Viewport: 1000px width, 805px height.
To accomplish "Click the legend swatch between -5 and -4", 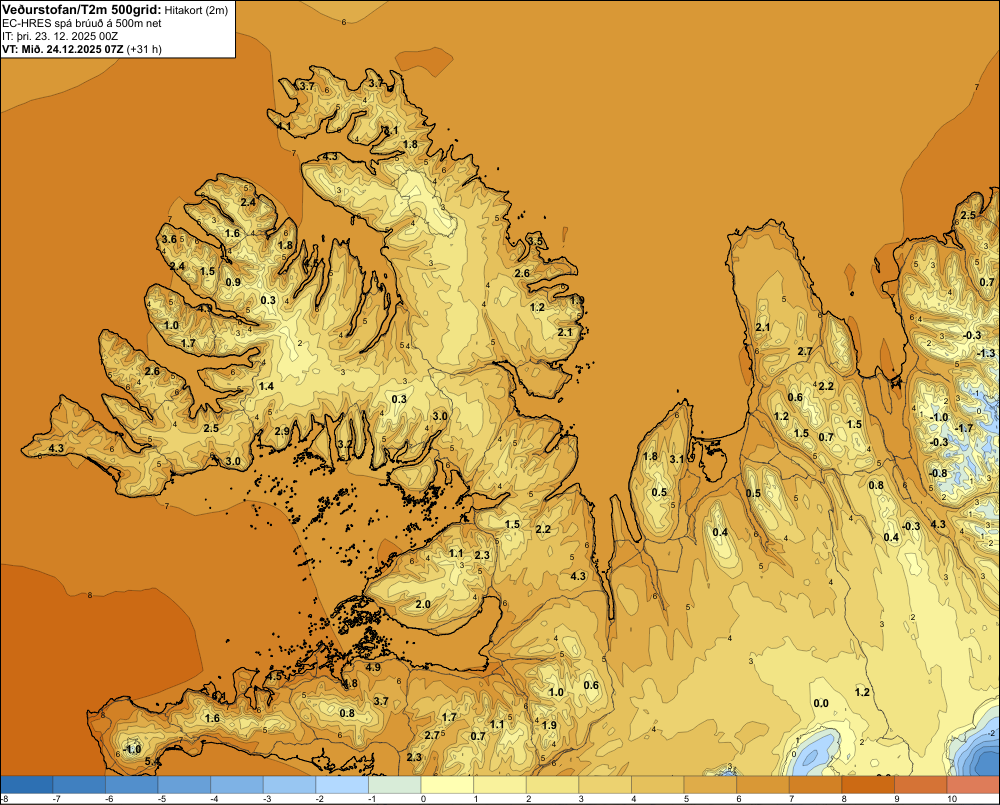I will (x=184, y=784).
